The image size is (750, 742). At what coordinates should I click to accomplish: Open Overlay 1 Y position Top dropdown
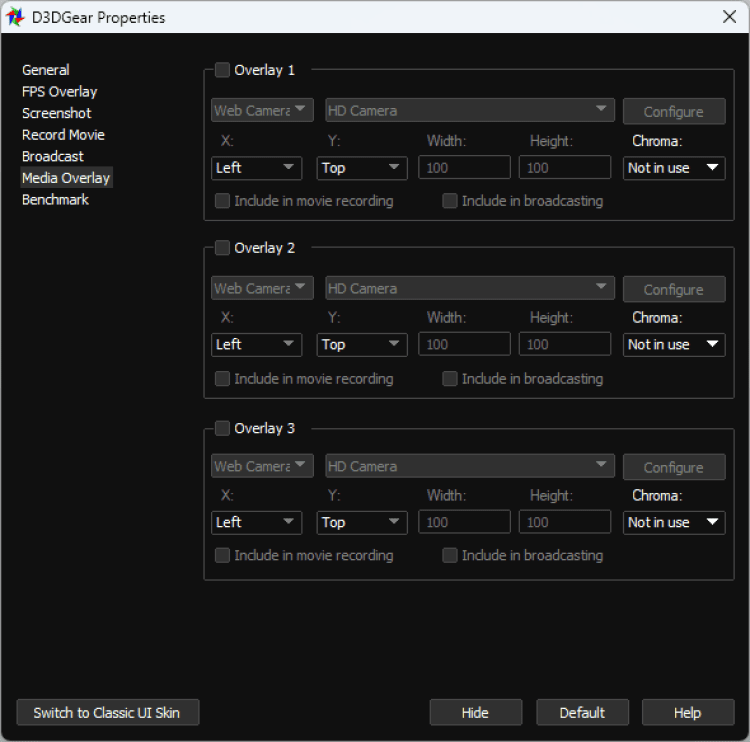tap(362, 168)
